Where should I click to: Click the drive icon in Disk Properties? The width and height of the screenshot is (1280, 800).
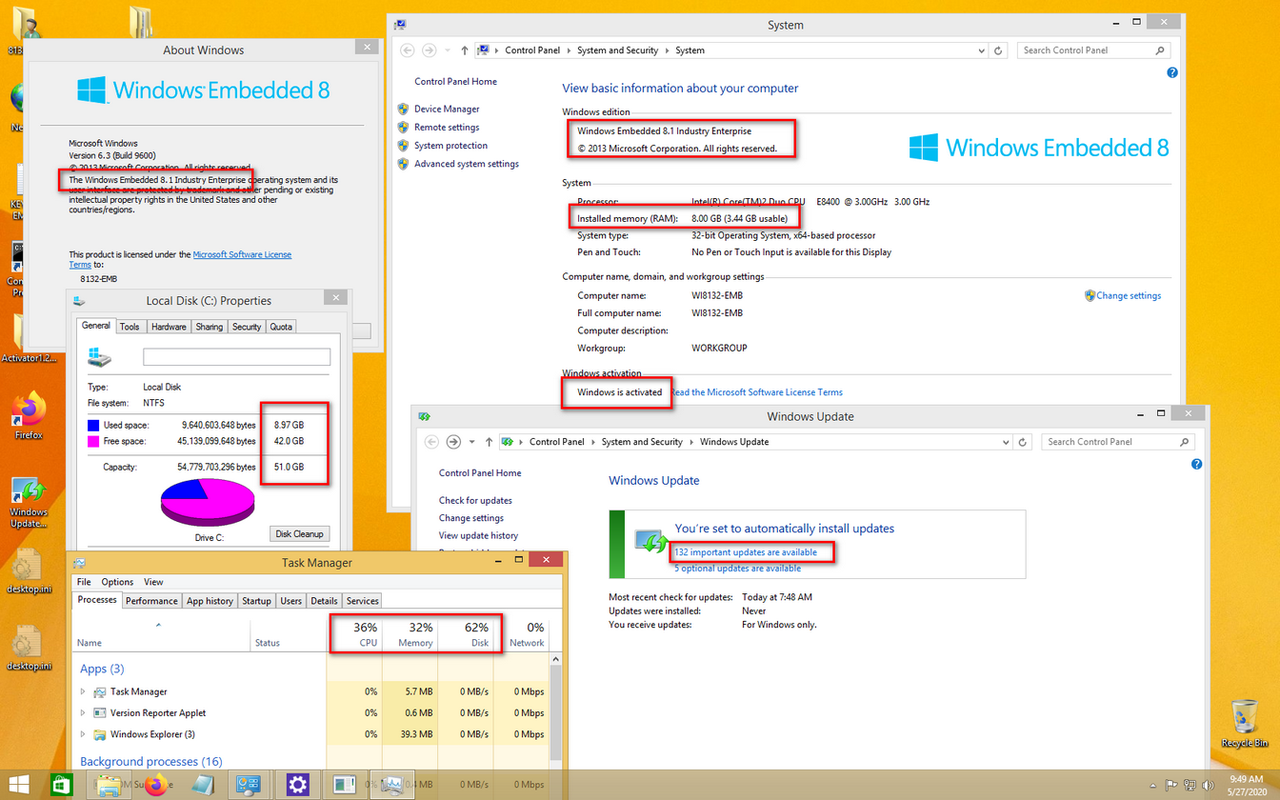(100, 357)
